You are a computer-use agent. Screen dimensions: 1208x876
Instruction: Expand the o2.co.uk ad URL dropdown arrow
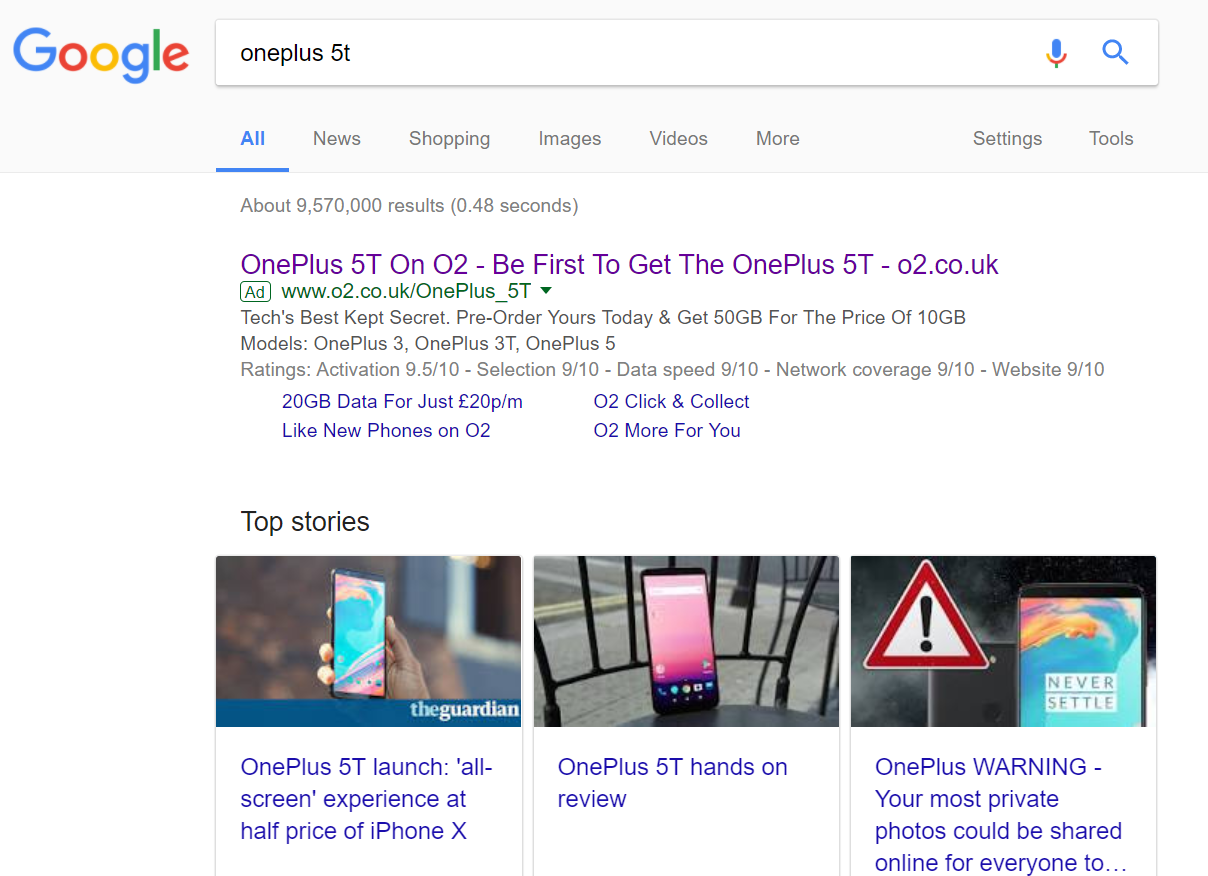pyautogui.click(x=546, y=291)
